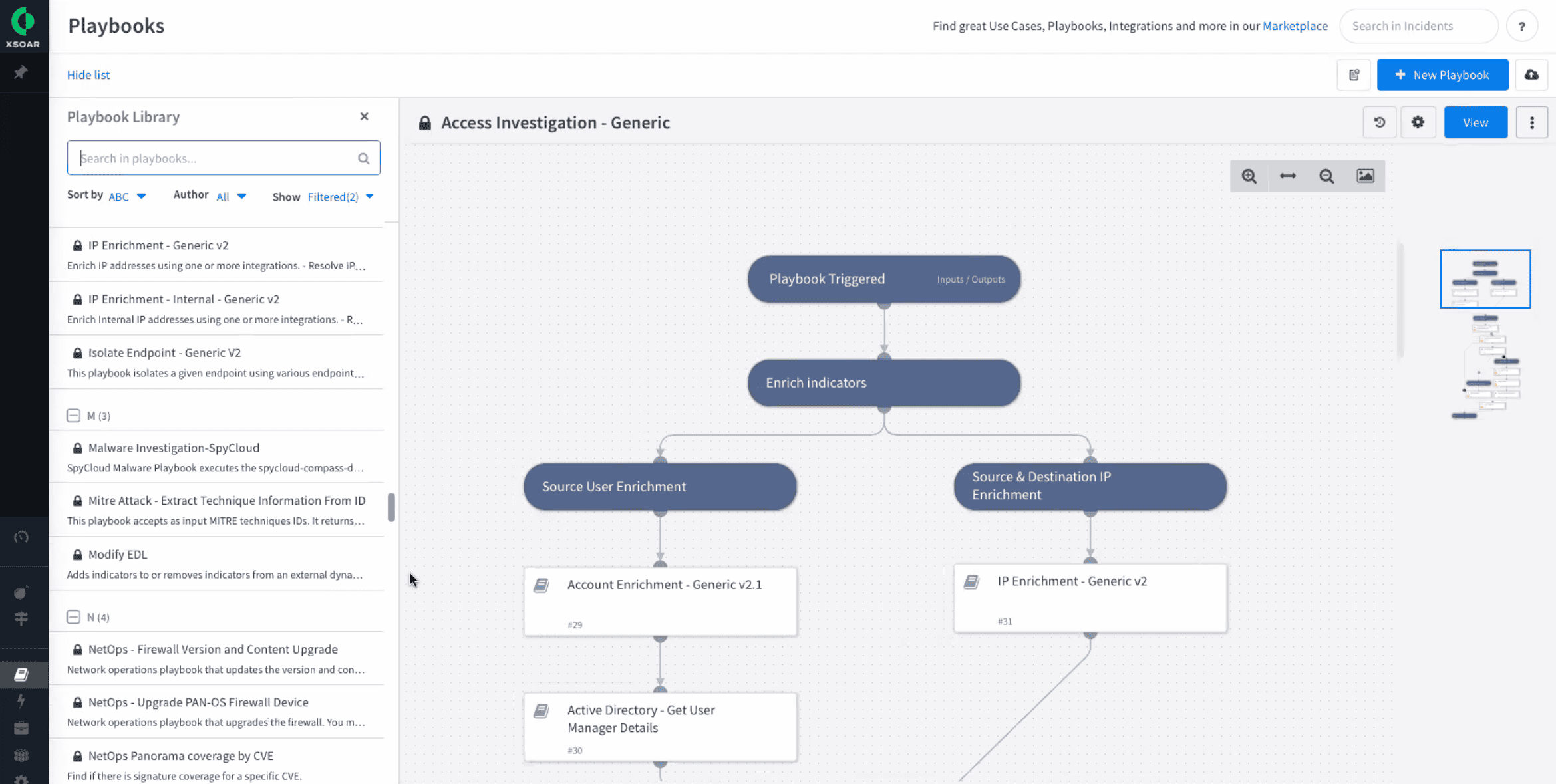
Task: Open the three-dot more options menu
Action: tap(1531, 122)
